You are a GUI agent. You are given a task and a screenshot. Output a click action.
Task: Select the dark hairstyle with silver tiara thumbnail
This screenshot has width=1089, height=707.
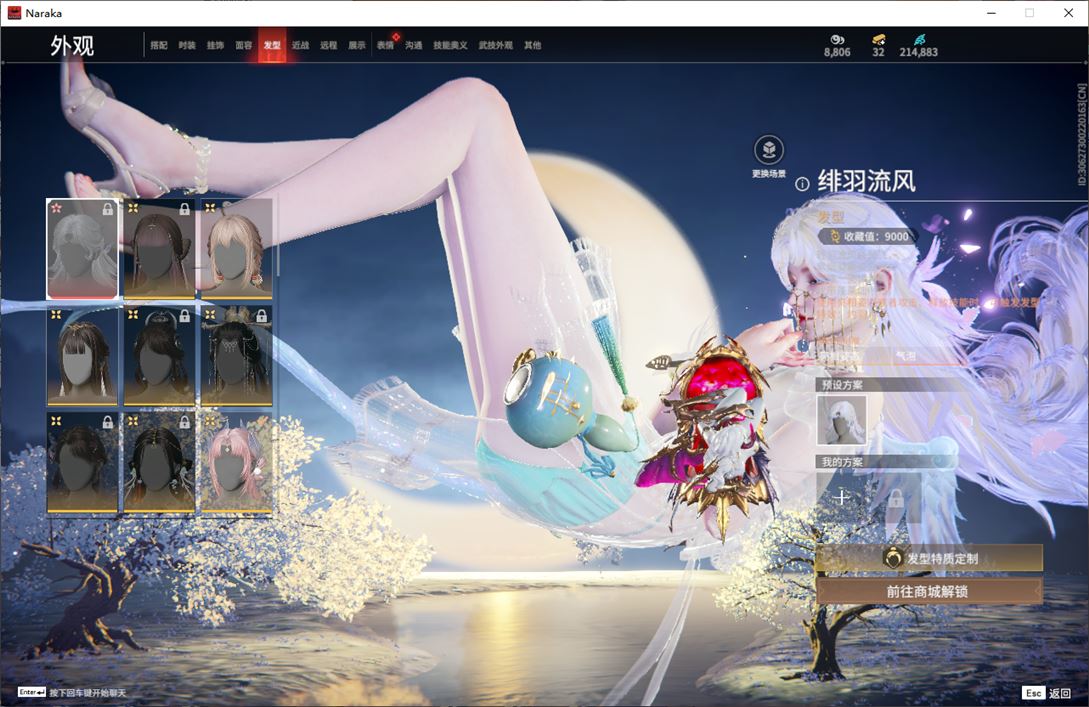point(159,356)
